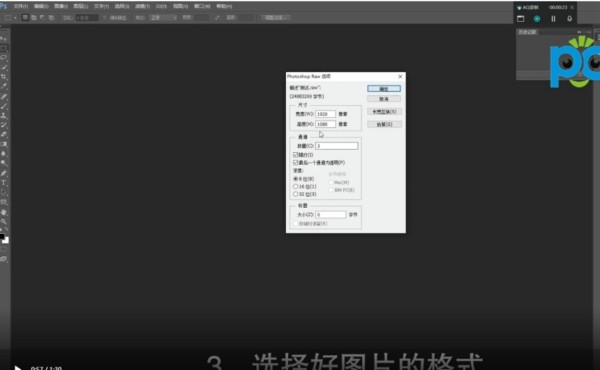The image size is (600, 370).
Task: Pause the screen recorder
Action: (x=553, y=19)
